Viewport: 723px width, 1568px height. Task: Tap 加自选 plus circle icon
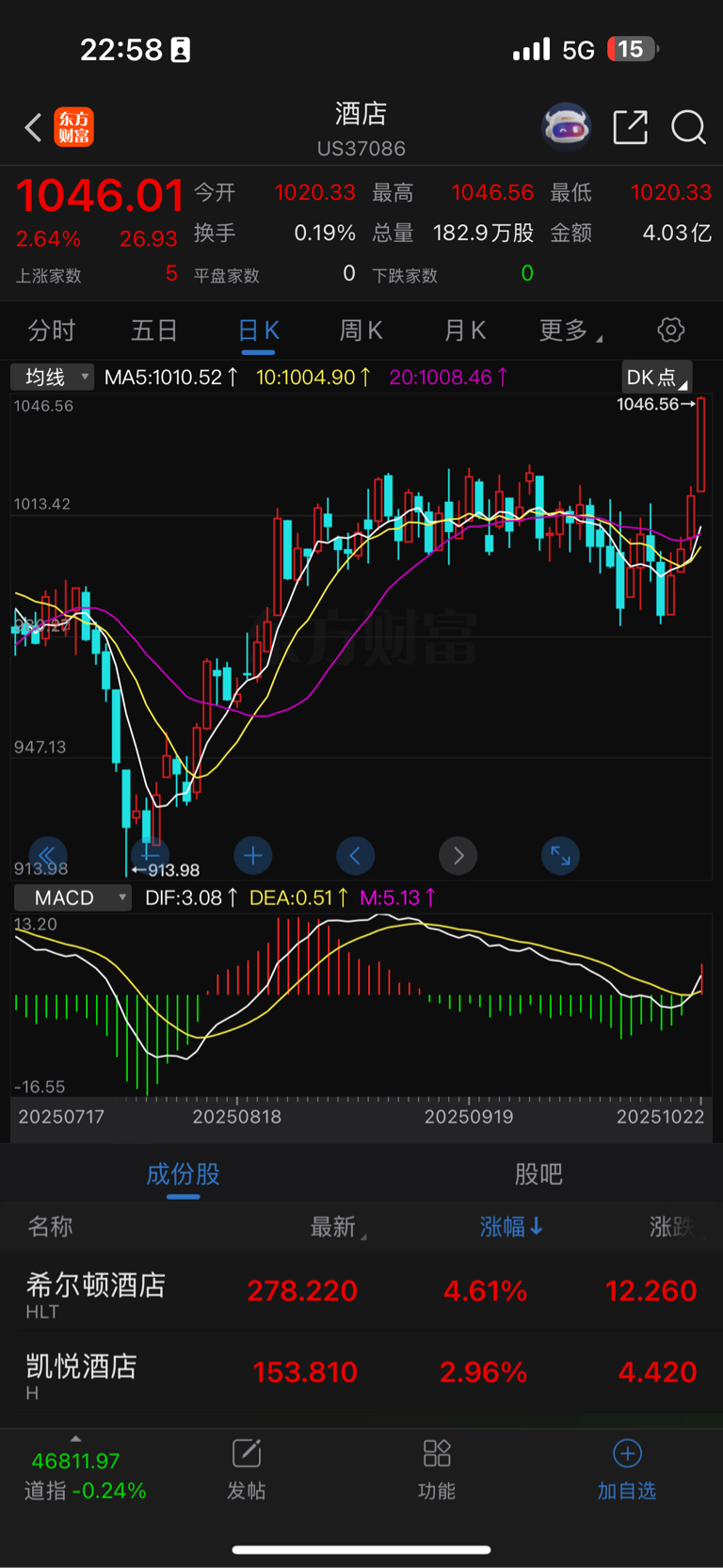click(627, 1454)
